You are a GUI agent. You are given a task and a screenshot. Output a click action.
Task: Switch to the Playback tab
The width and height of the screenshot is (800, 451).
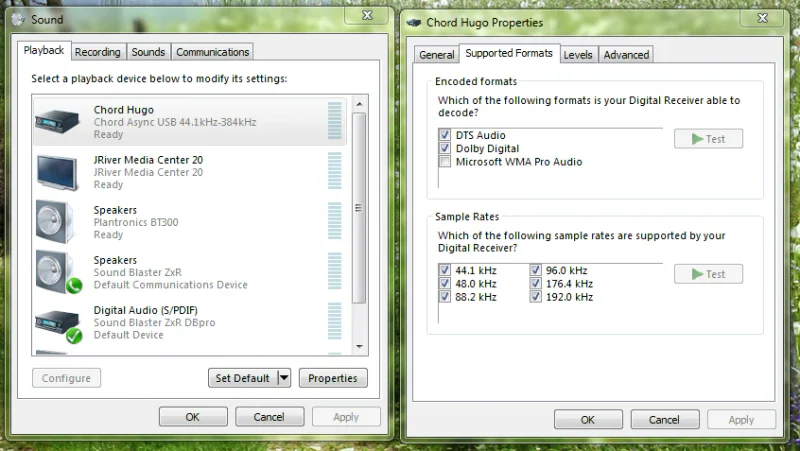tap(44, 51)
